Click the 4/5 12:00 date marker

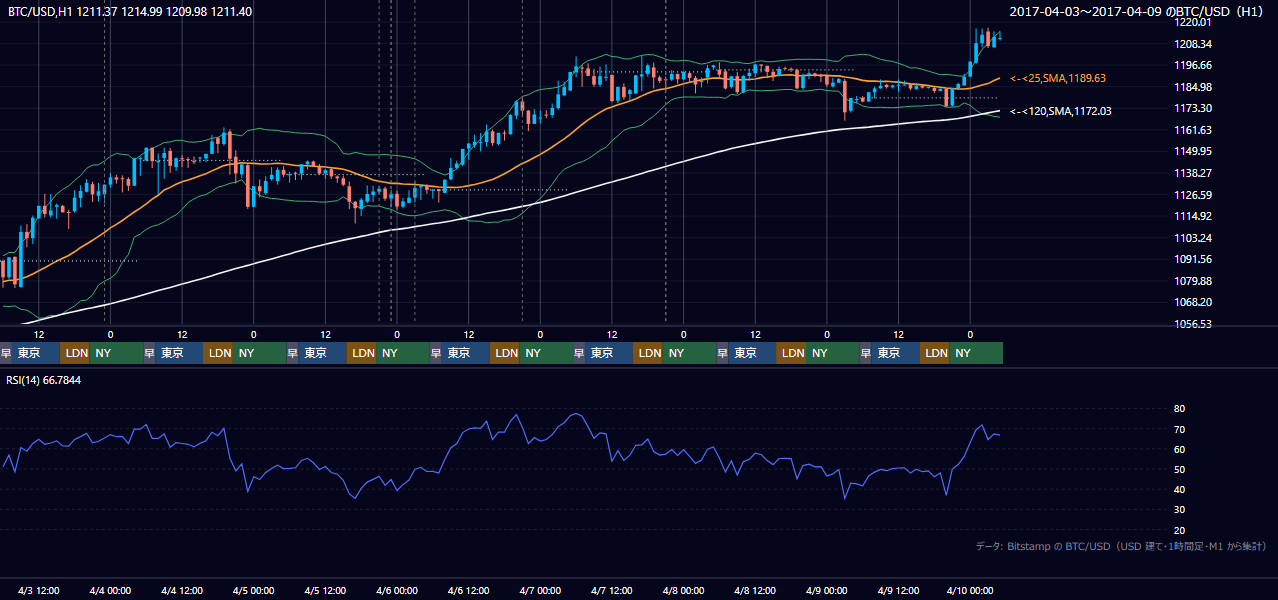point(325,590)
